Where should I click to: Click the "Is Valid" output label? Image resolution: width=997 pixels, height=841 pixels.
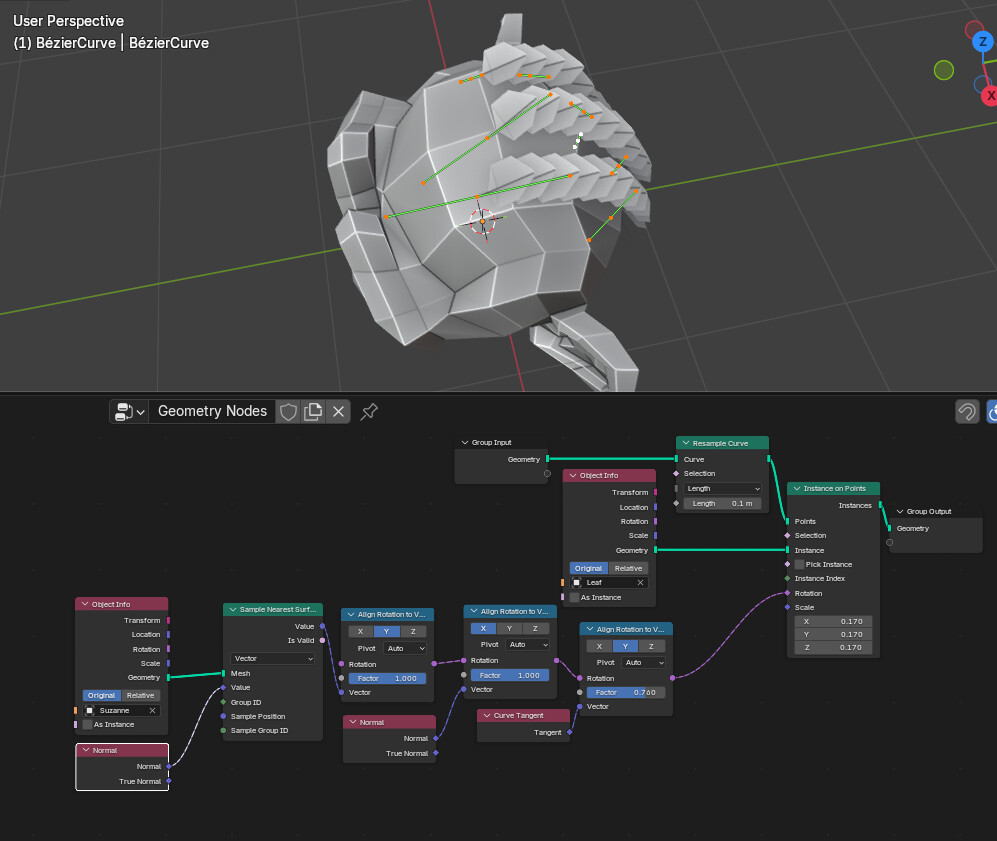click(x=301, y=641)
